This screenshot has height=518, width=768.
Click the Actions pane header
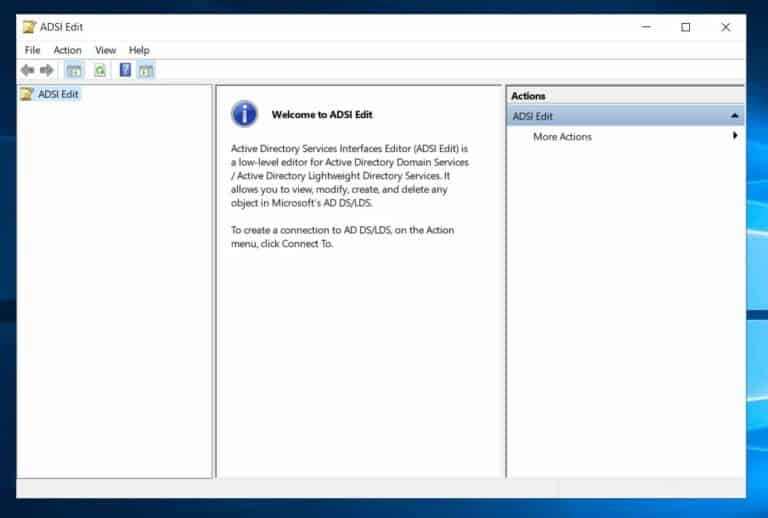[625, 96]
